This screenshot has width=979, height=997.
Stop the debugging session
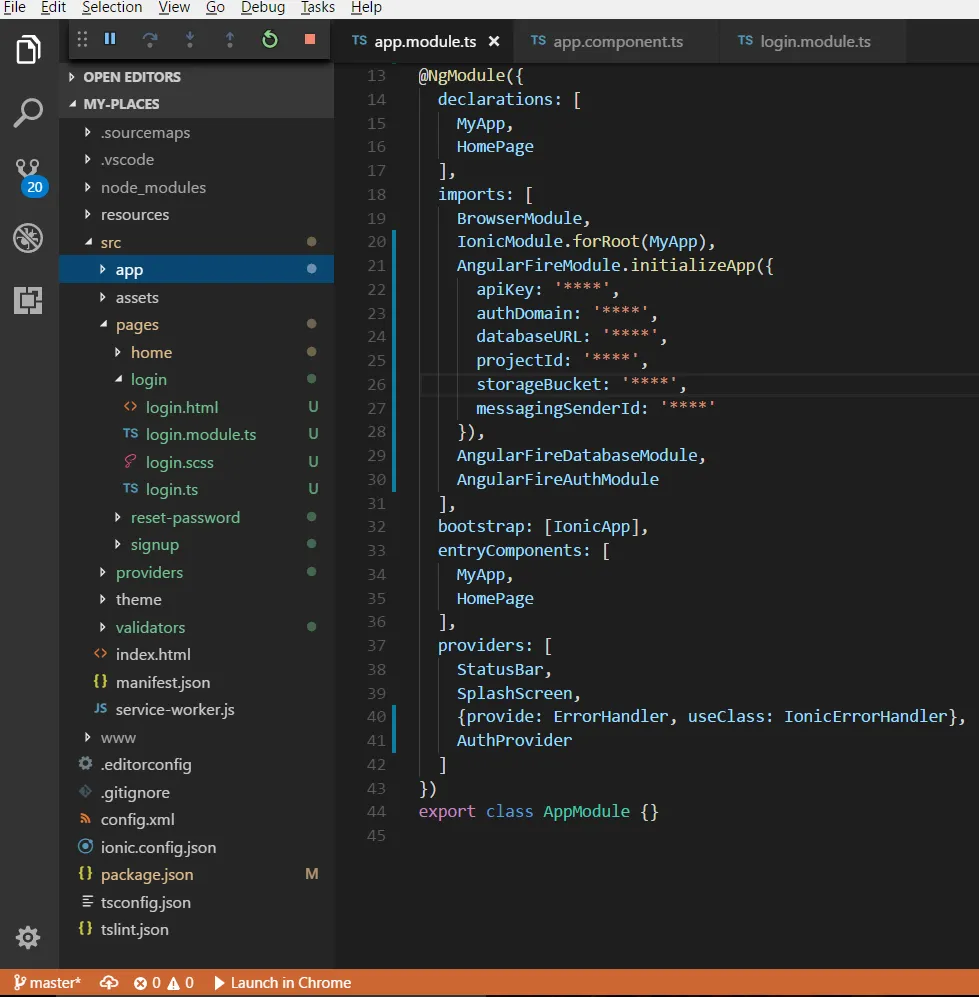click(310, 40)
